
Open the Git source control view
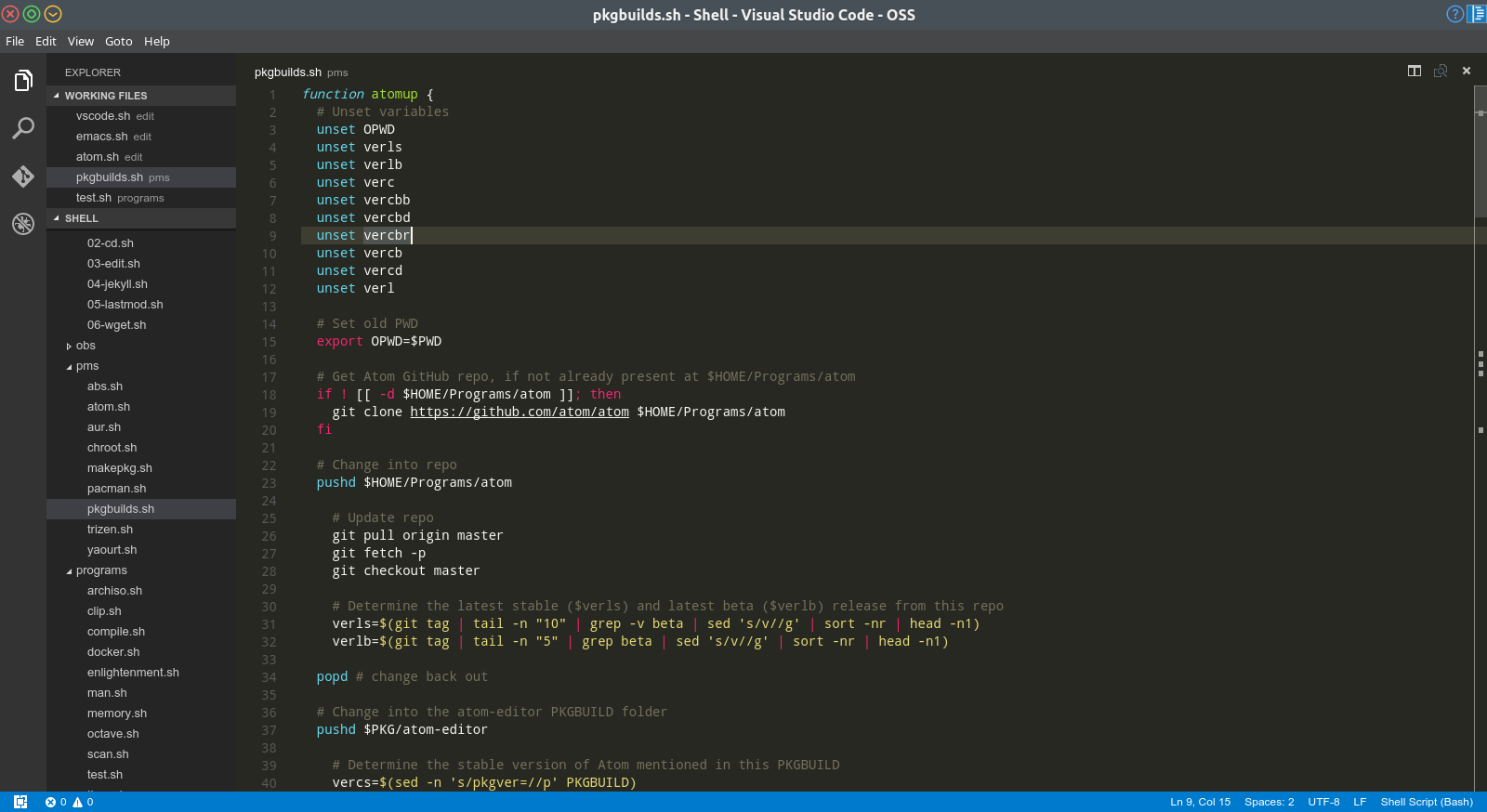pyautogui.click(x=23, y=177)
